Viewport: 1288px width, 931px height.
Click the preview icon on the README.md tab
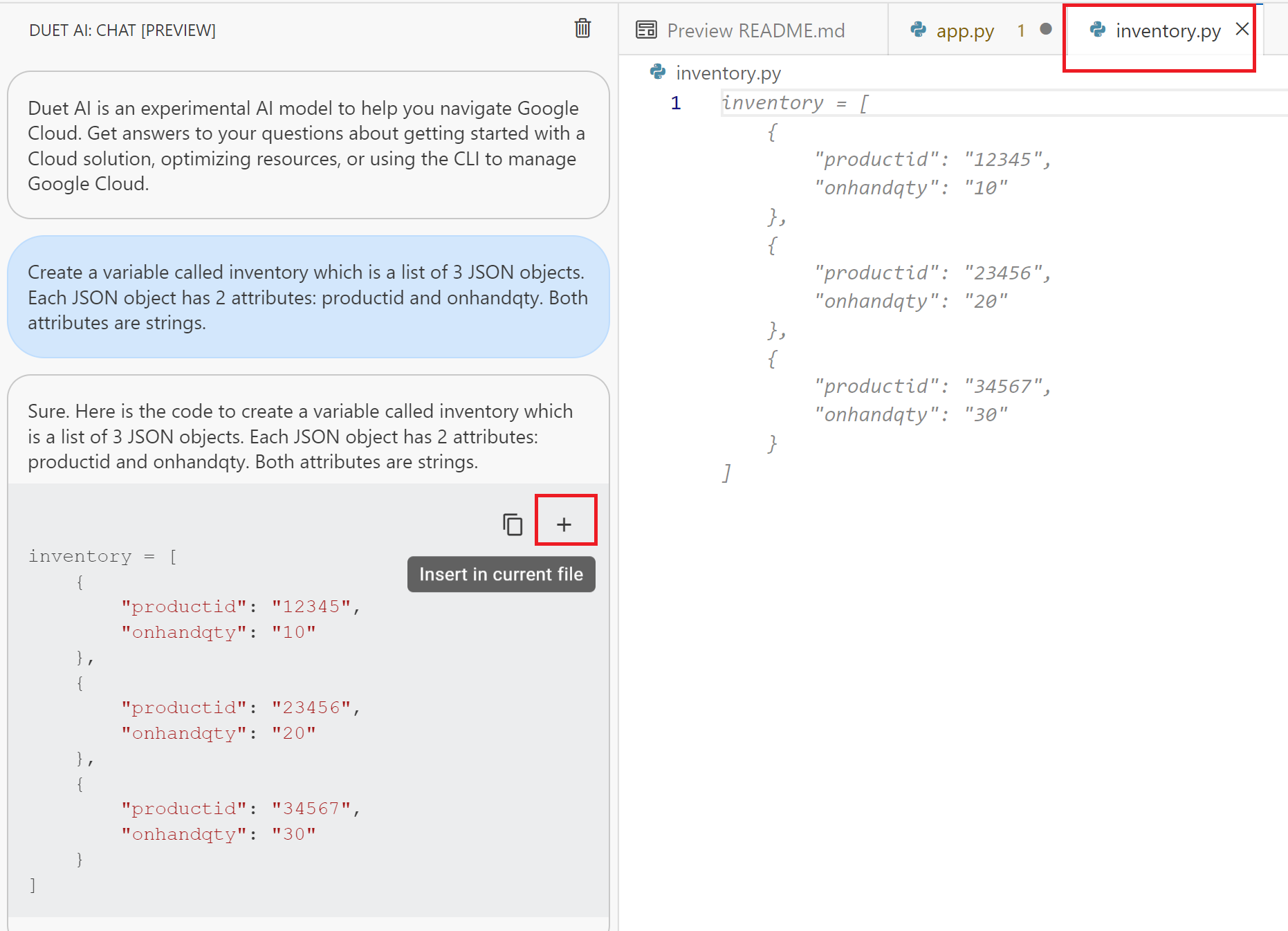click(x=646, y=30)
